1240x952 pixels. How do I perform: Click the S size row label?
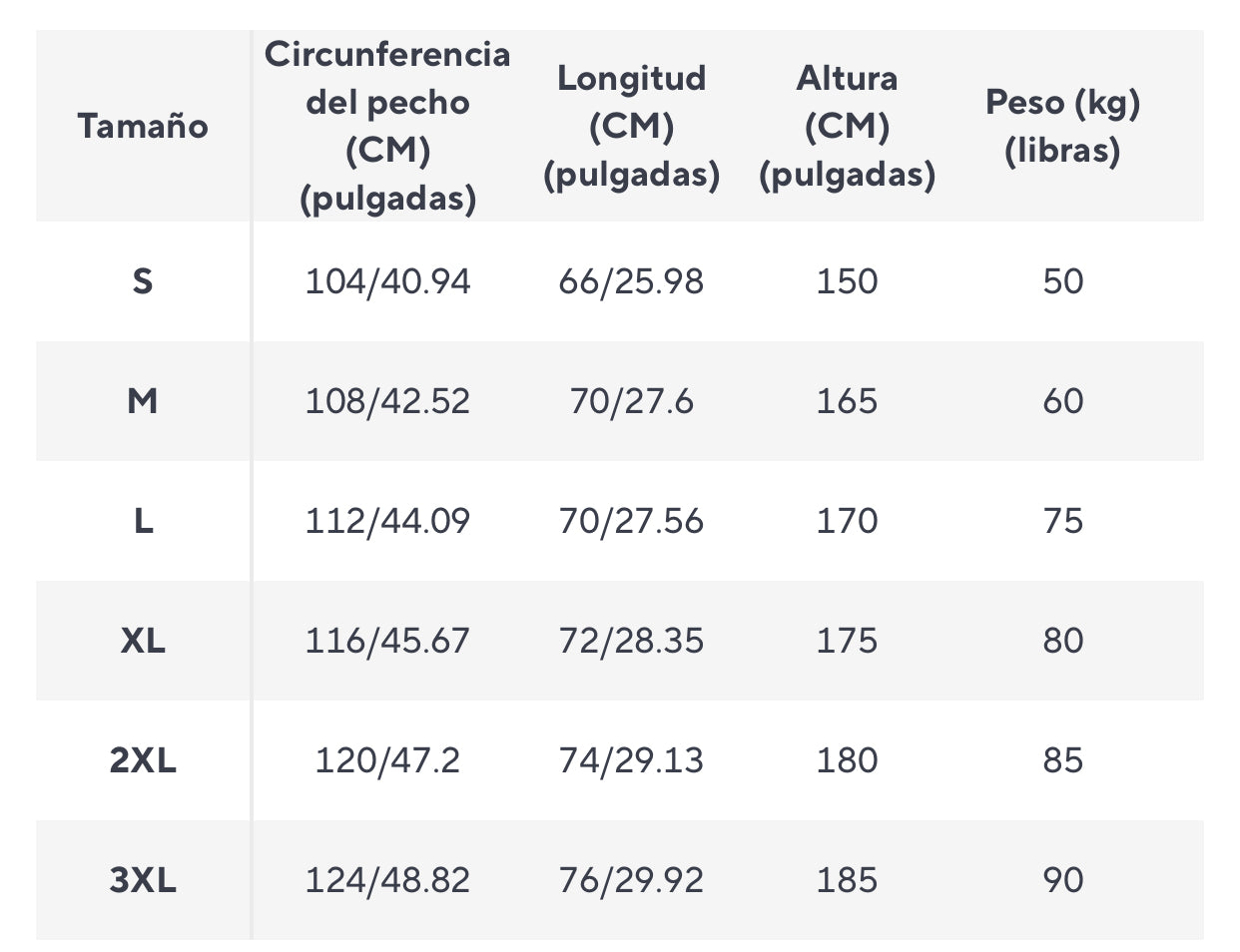tap(143, 281)
